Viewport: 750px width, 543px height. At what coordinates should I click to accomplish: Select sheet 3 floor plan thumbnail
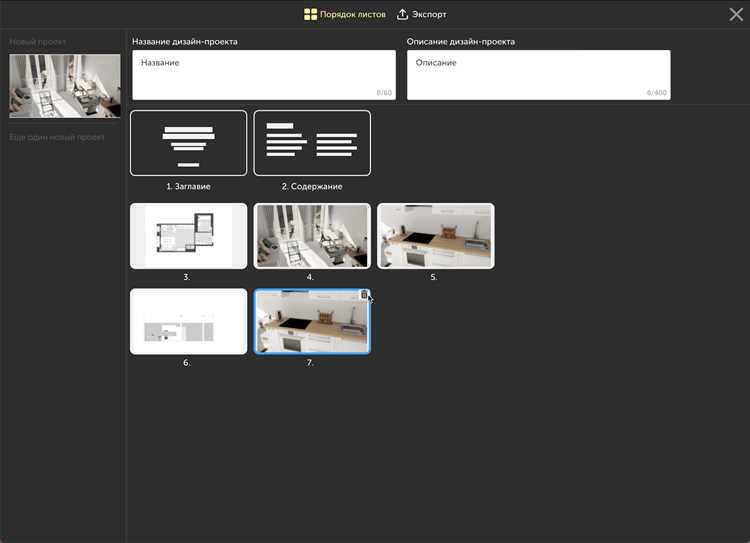(x=188, y=236)
